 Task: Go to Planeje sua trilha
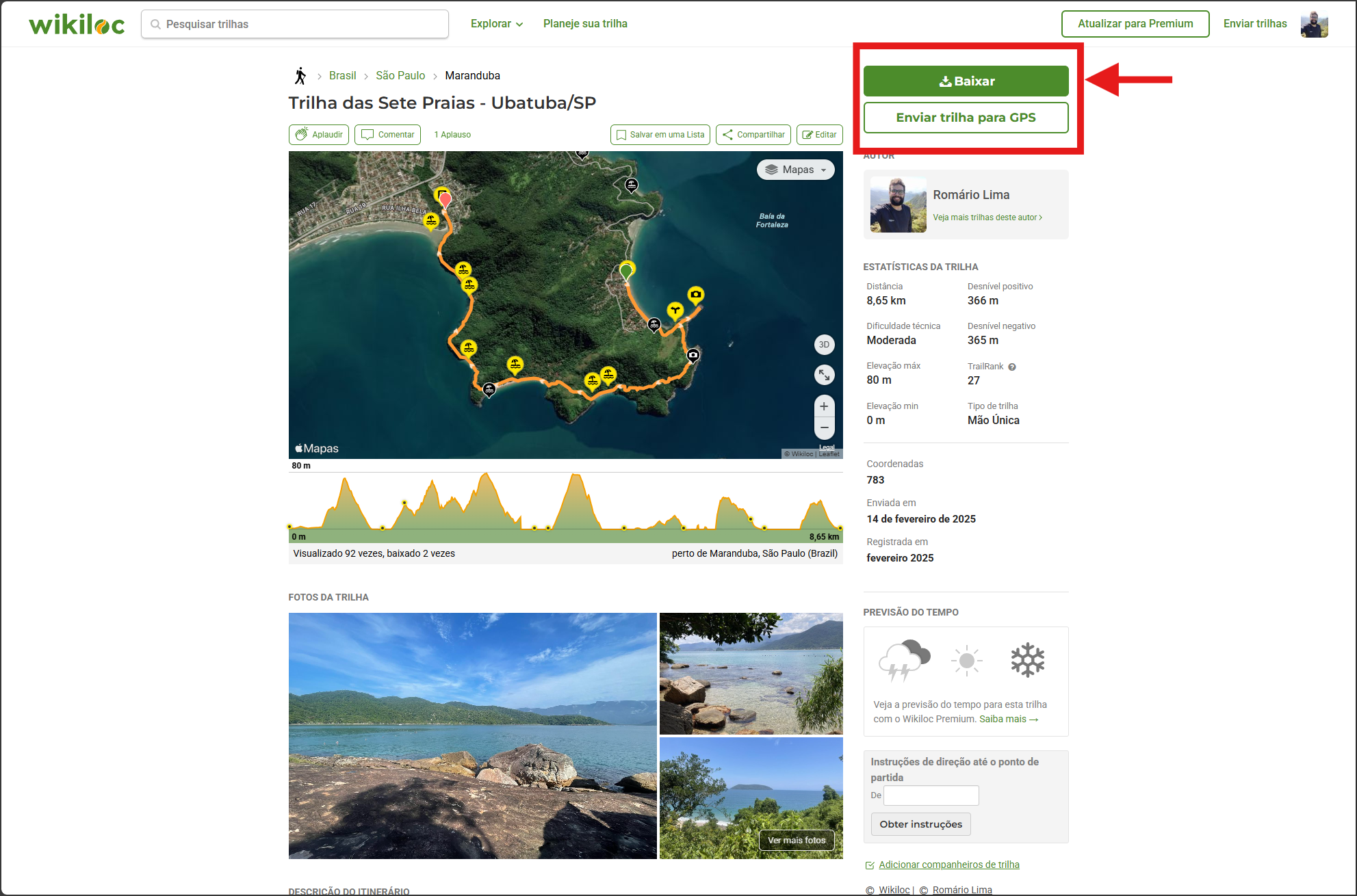[x=585, y=24]
